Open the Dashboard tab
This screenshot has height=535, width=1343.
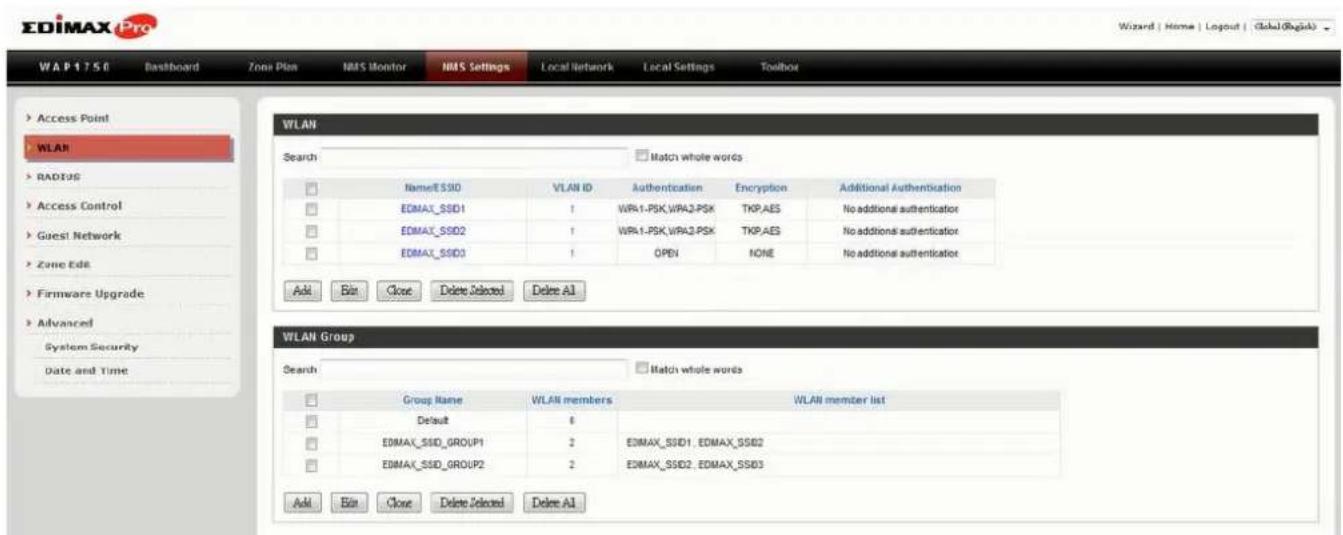coord(171,67)
